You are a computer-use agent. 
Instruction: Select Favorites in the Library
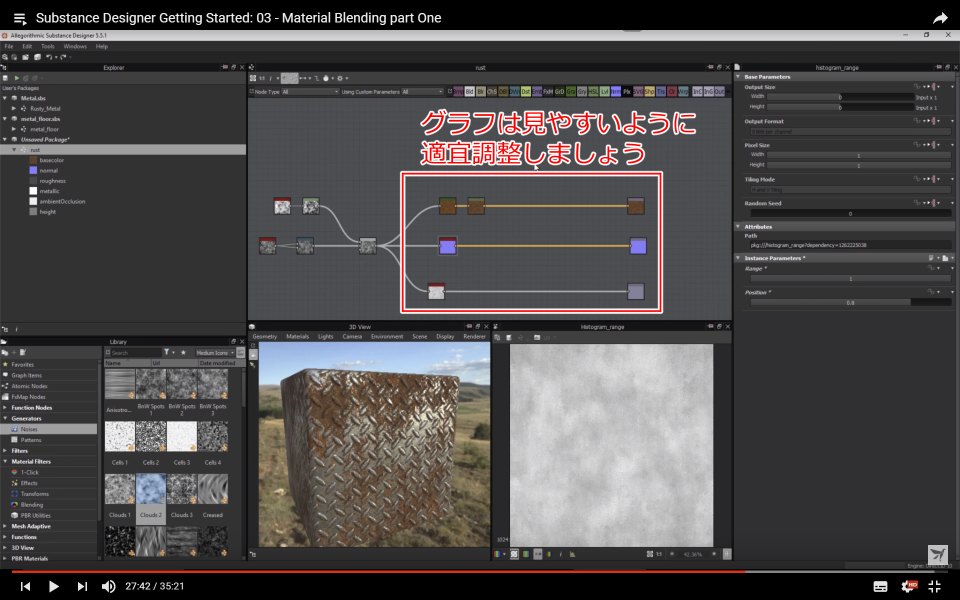click(x=22, y=365)
